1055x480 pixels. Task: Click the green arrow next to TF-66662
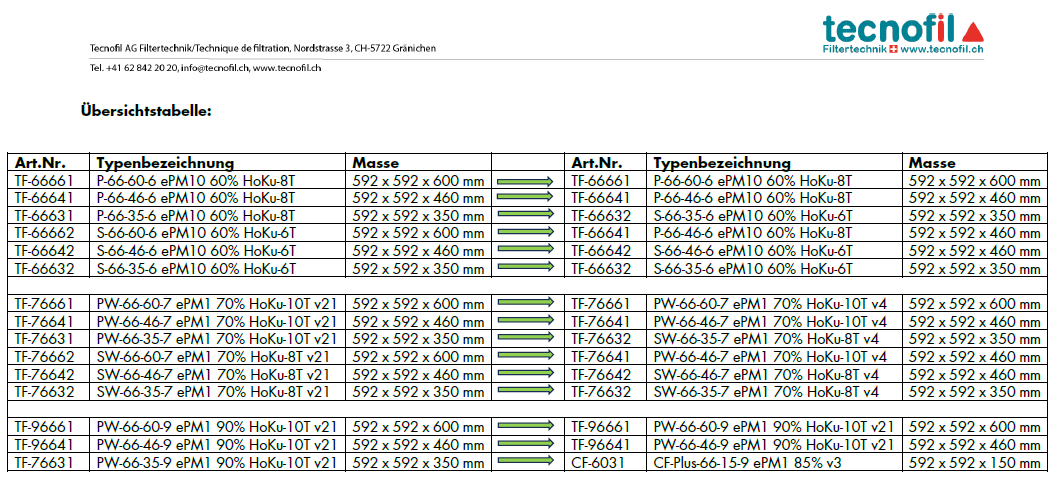(x=526, y=233)
